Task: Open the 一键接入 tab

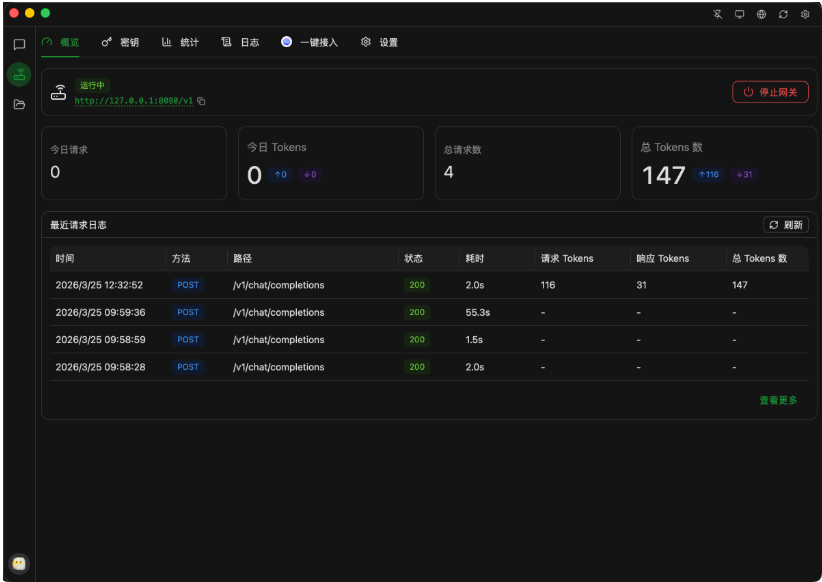Action: tap(309, 42)
